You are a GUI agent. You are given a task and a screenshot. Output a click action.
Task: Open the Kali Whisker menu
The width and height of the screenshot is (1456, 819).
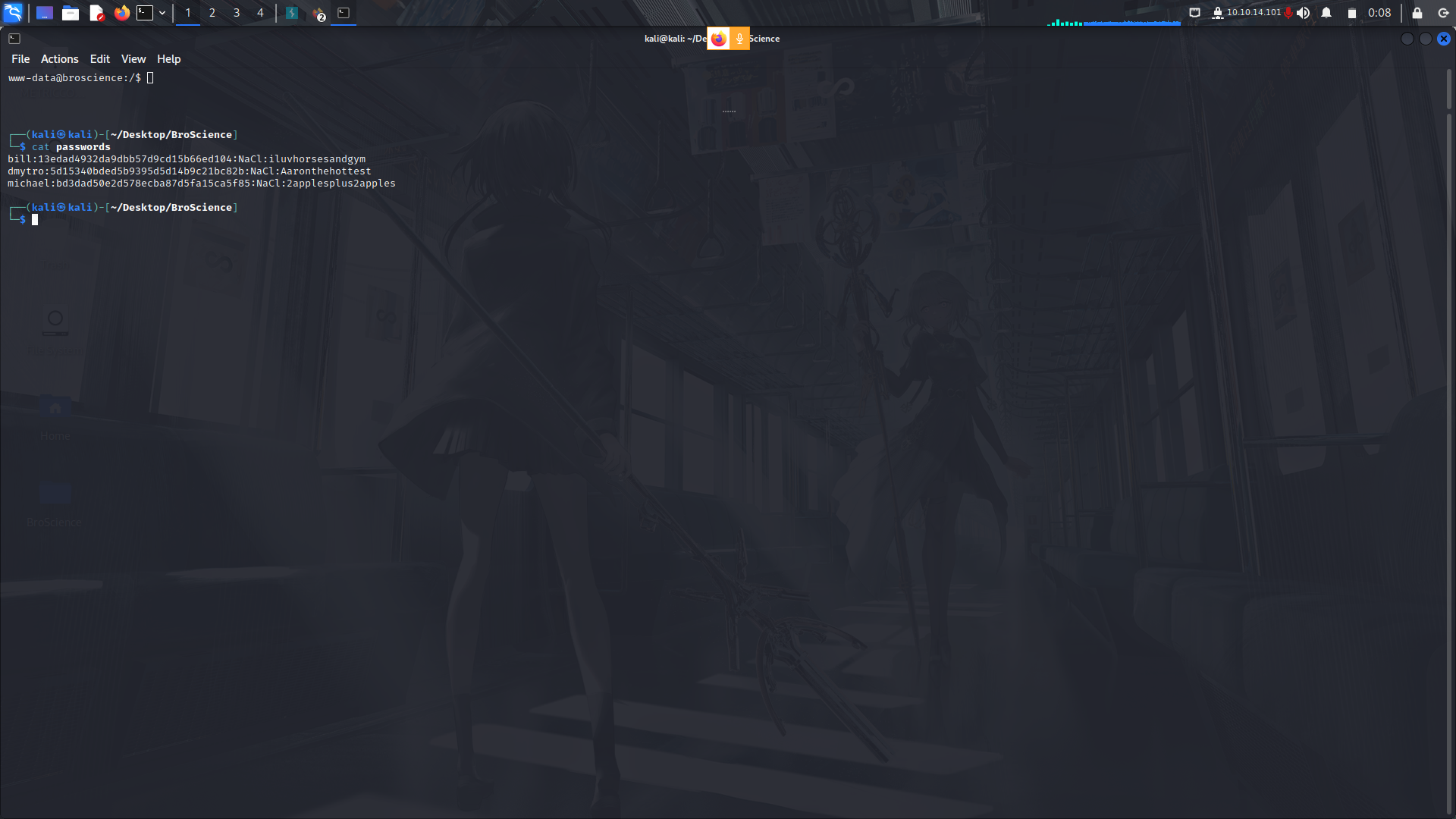[13, 12]
